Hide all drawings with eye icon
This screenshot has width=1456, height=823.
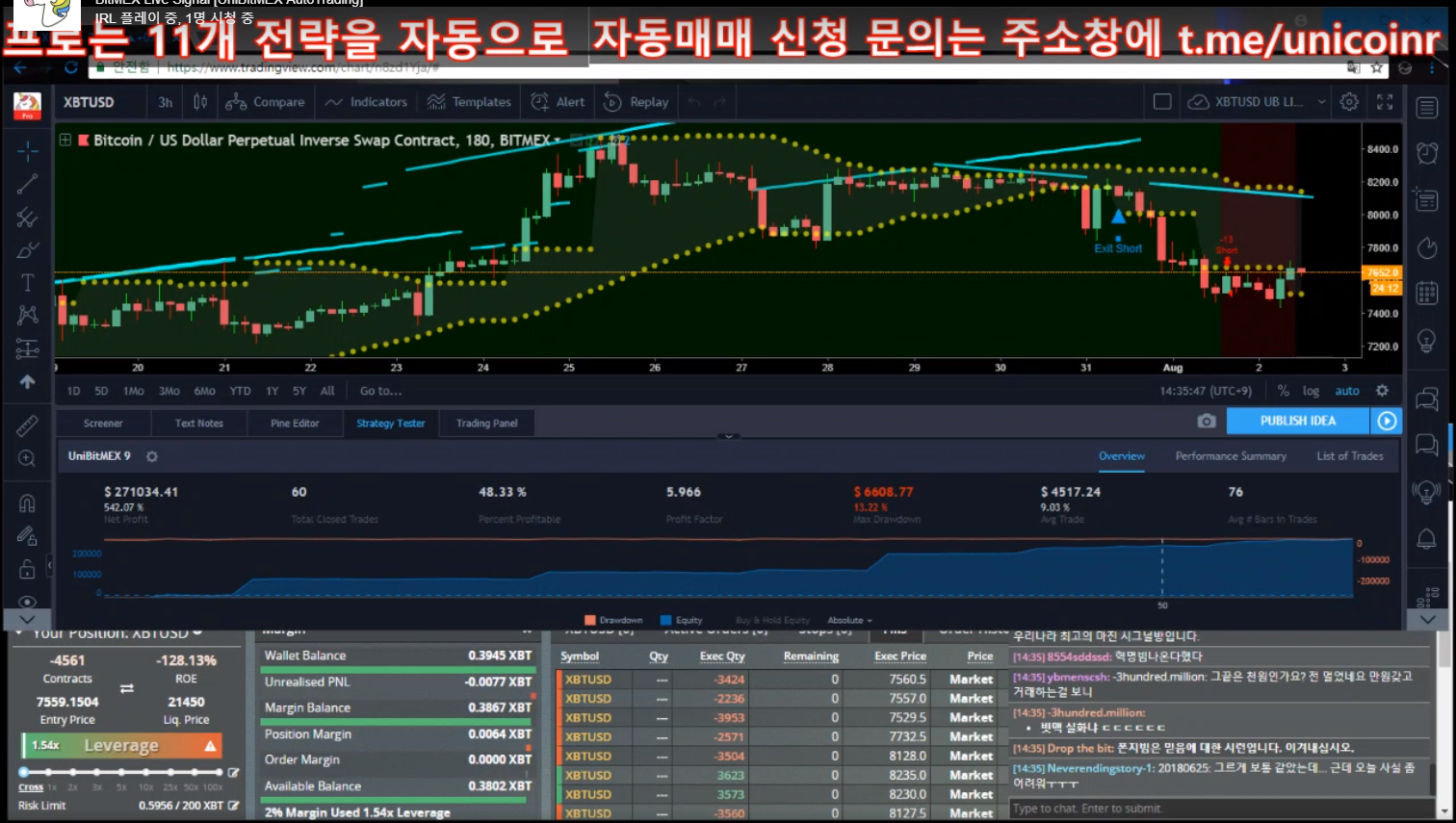[x=27, y=602]
